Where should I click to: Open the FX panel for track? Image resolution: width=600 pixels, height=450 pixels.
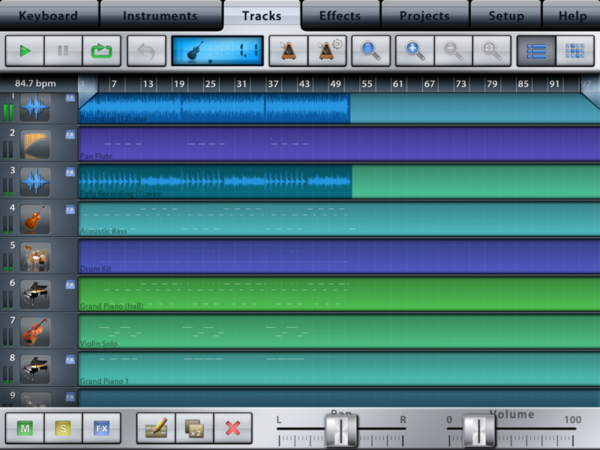click(x=101, y=428)
